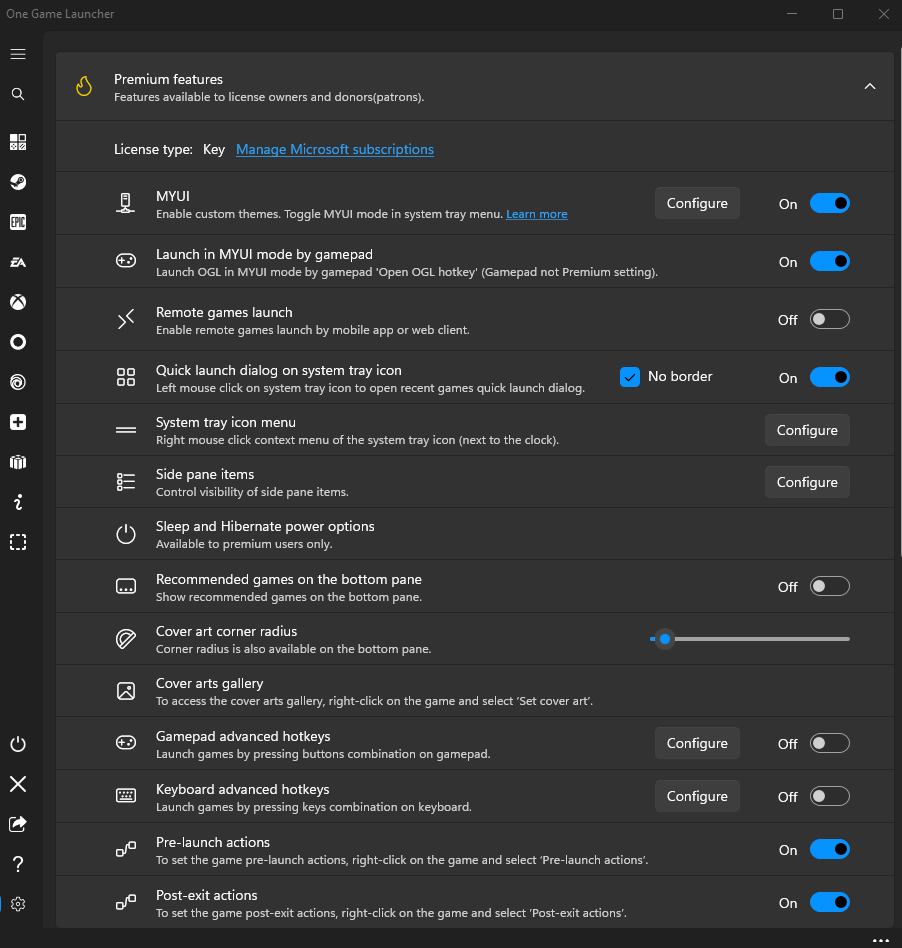The image size is (902, 948).
Task: Click the 'Premium features' header text
Action: (x=169, y=79)
